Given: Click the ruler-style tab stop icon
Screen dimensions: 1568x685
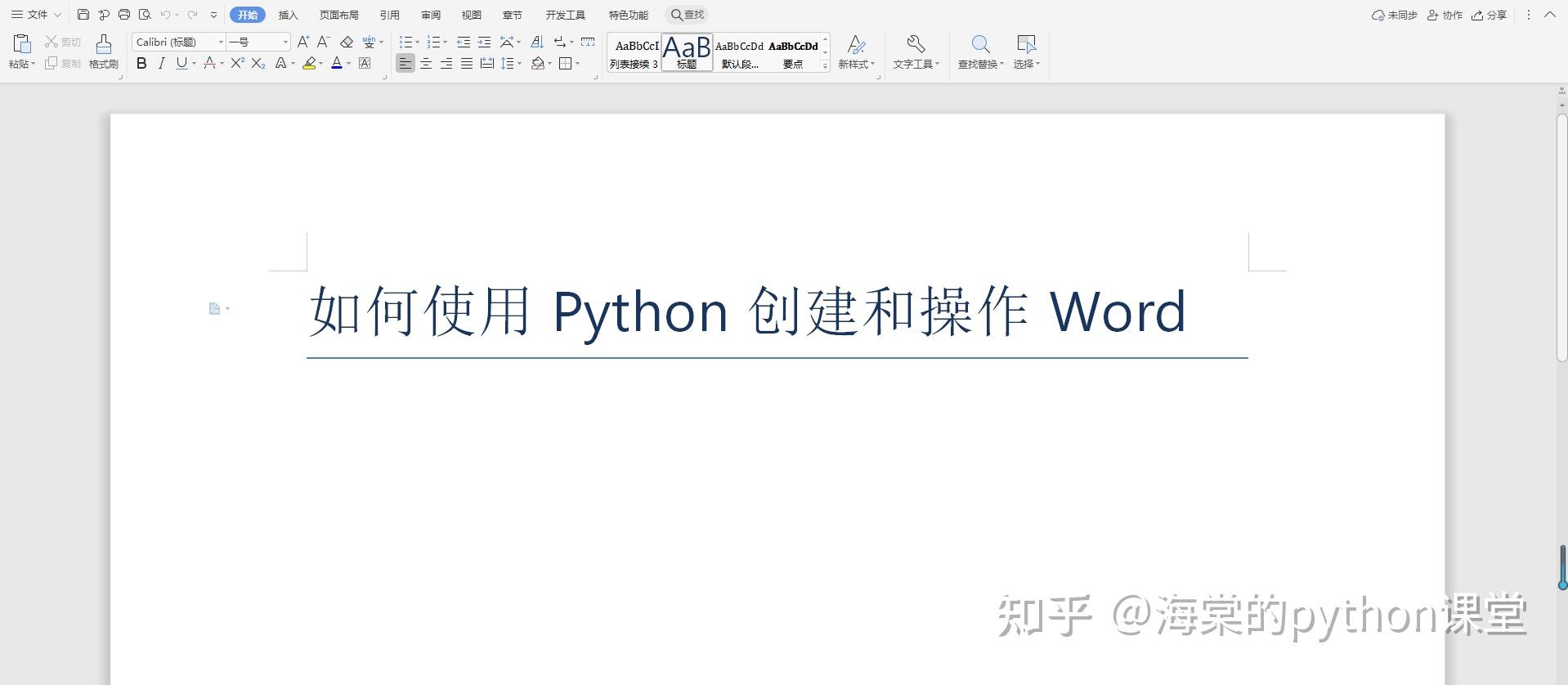Looking at the screenshot, I should pyautogui.click(x=588, y=42).
